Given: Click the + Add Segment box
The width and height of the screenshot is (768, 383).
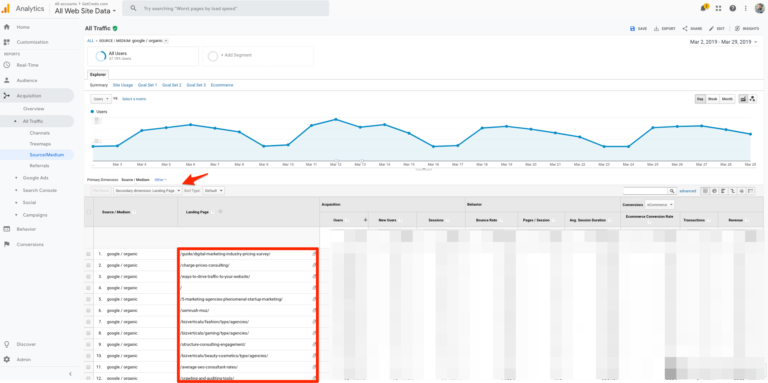Looking at the screenshot, I should [258, 56].
